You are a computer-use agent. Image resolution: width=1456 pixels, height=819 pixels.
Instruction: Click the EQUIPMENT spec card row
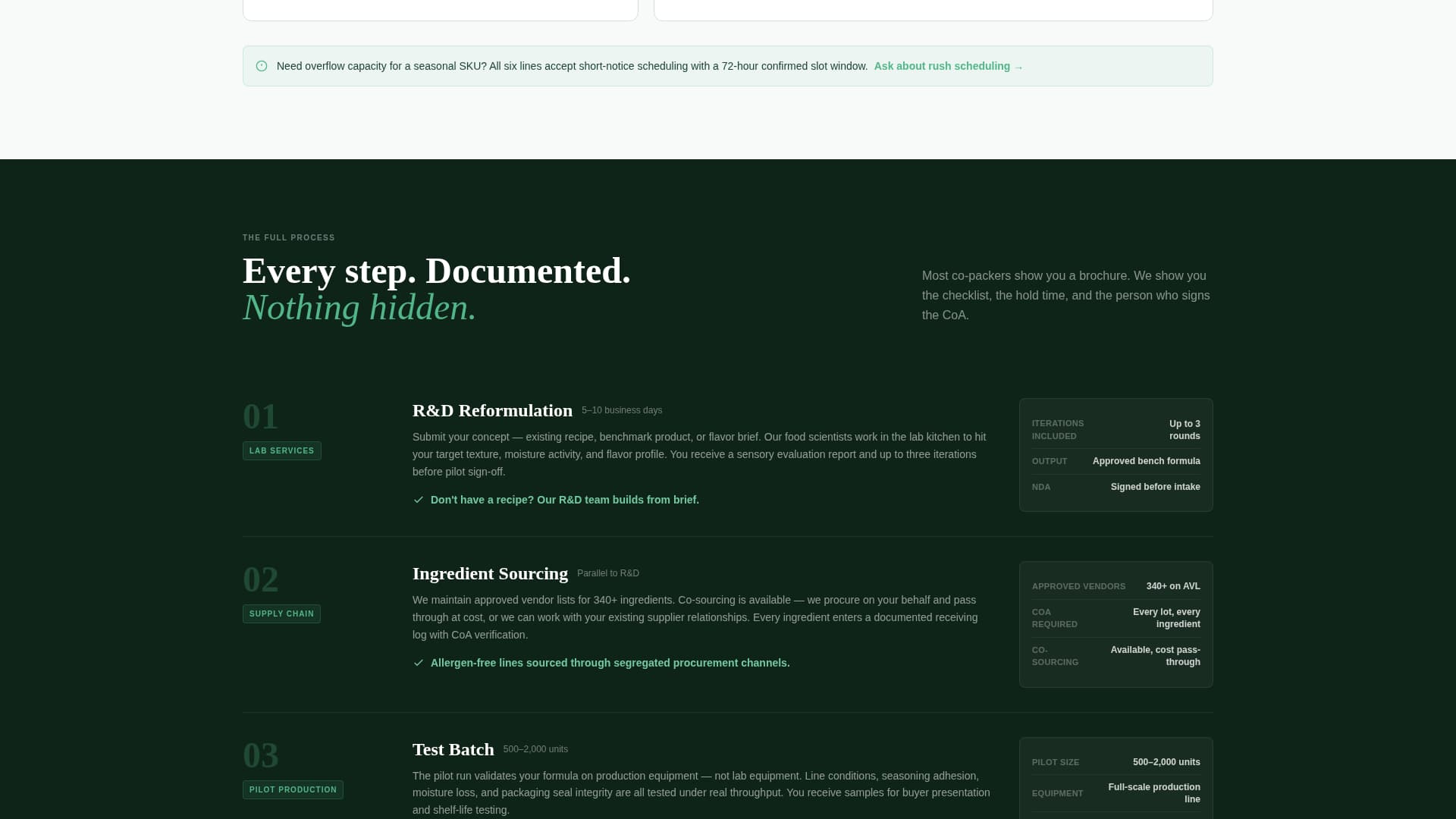[1116, 793]
